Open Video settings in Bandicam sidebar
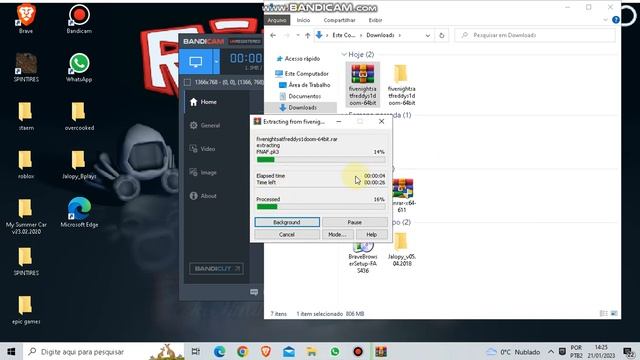 tap(202, 149)
